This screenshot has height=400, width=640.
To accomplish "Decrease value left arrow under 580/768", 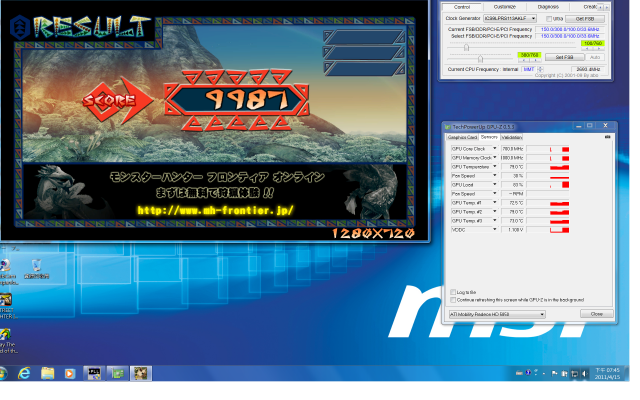I will [524, 60].
